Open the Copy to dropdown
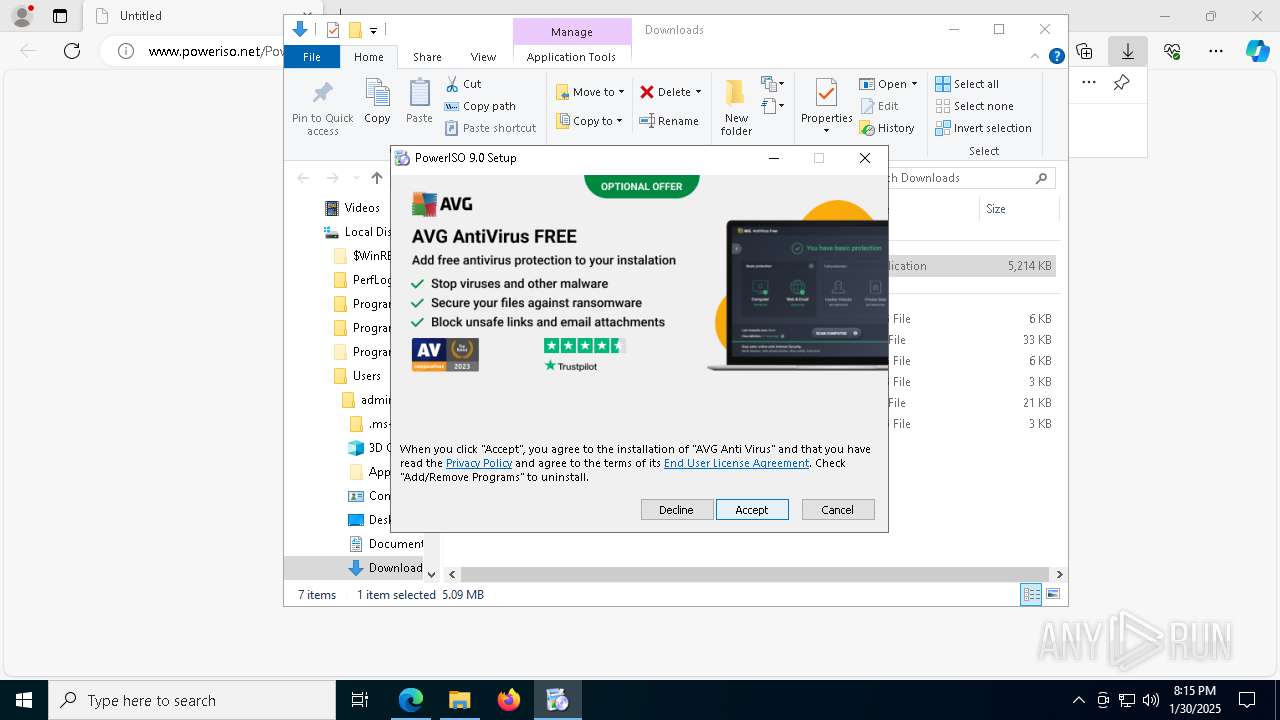The width and height of the screenshot is (1280, 720). 589,121
